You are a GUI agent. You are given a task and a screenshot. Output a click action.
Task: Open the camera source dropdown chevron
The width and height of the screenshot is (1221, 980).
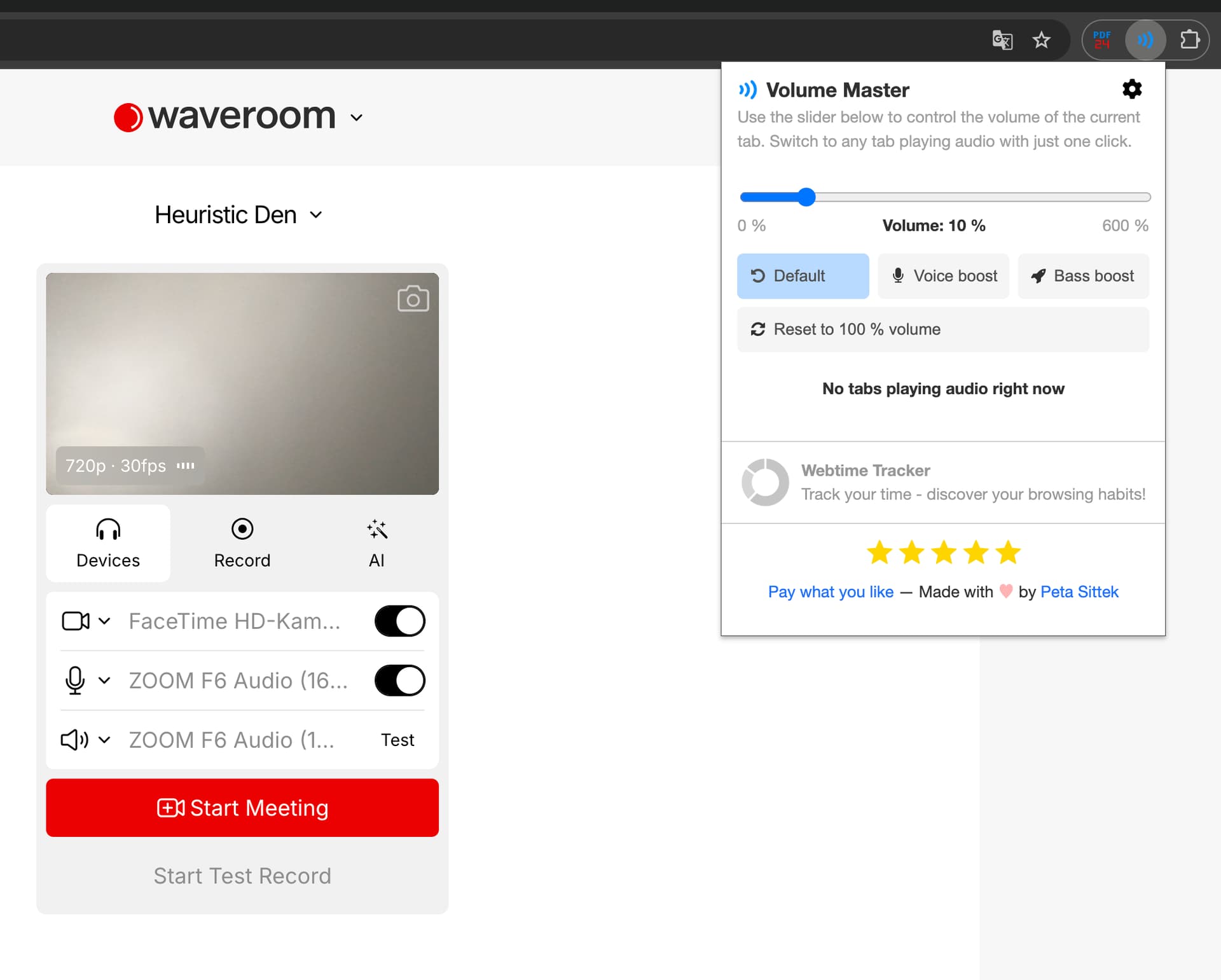pyautogui.click(x=105, y=621)
